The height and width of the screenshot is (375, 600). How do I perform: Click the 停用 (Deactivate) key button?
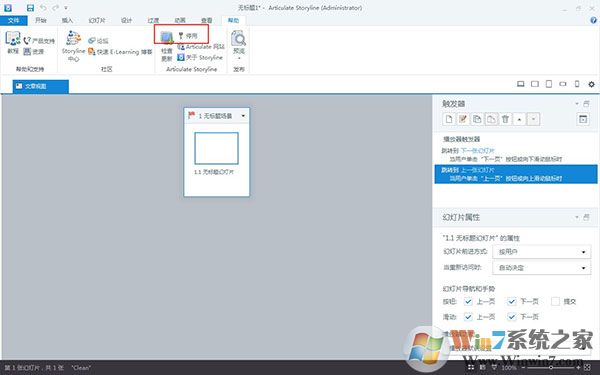click(x=188, y=36)
